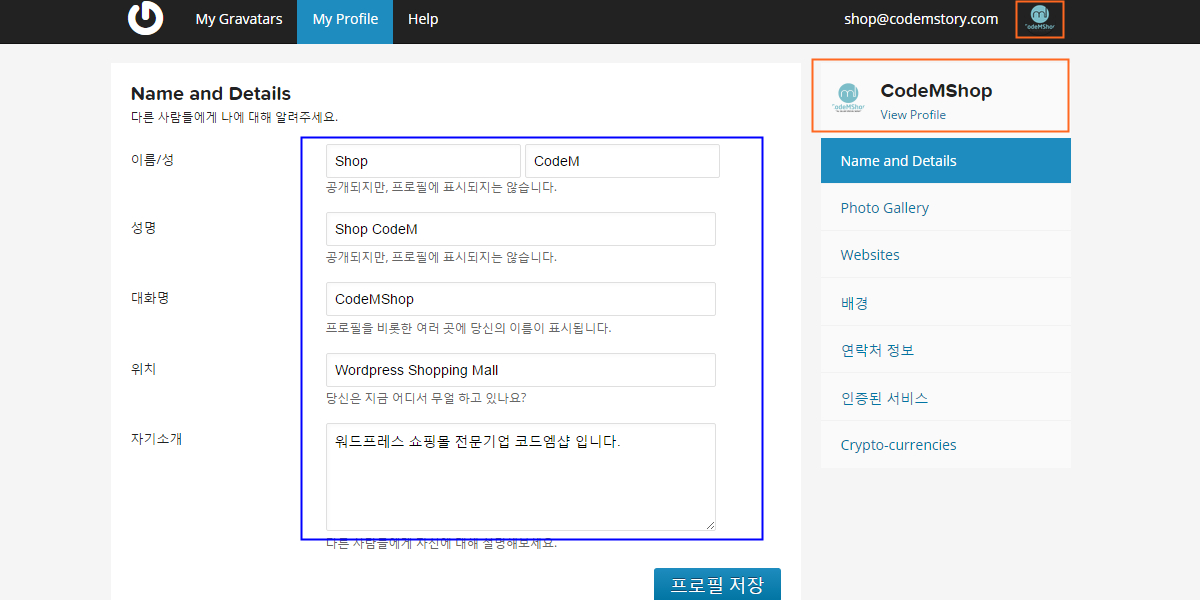Switch to the My Gravatars tab
The image size is (1200, 600).
[238, 19]
